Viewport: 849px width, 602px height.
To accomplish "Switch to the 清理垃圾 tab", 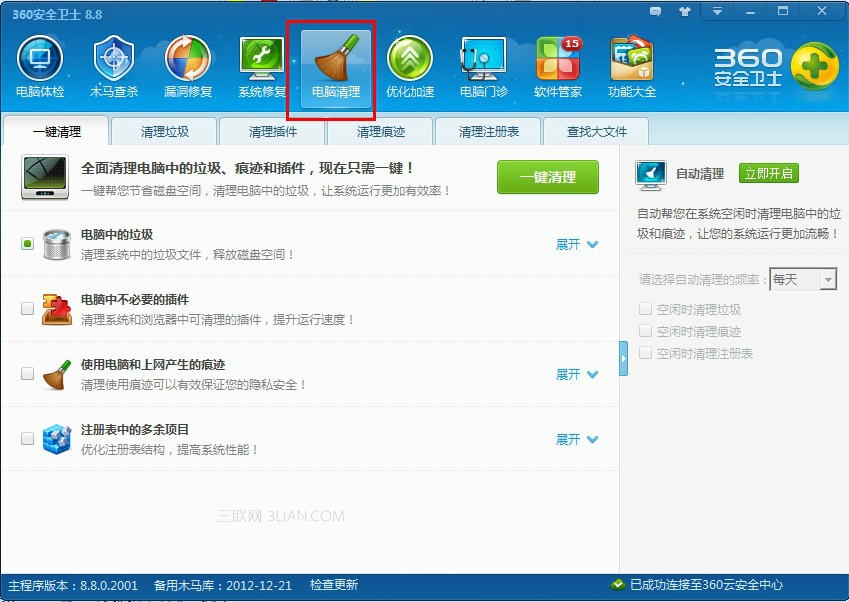I will click(165, 132).
